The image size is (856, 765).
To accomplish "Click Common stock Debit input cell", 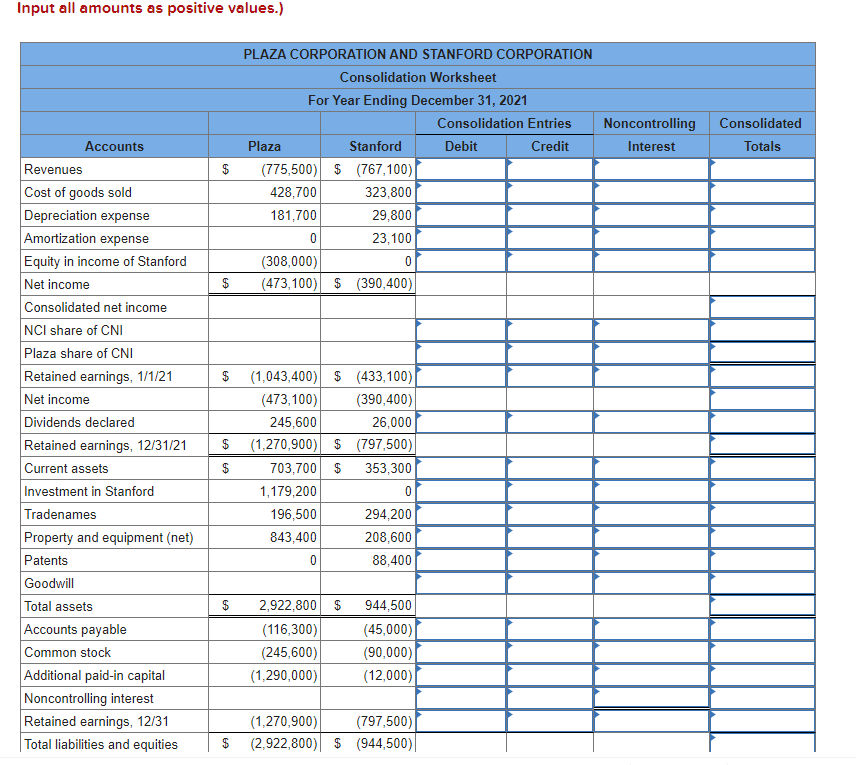I will [x=461, y=653].
